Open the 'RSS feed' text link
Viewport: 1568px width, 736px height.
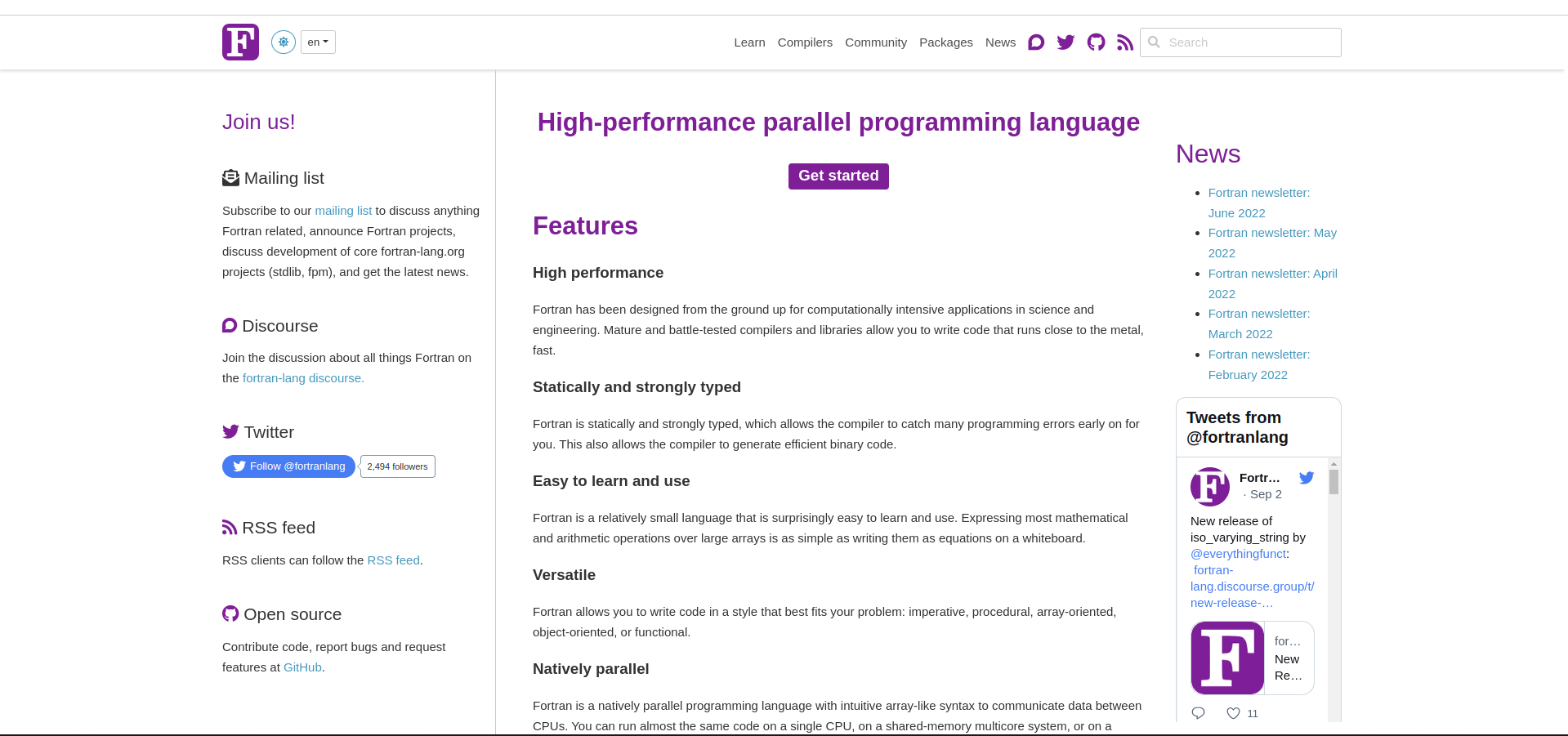[394, 560]
